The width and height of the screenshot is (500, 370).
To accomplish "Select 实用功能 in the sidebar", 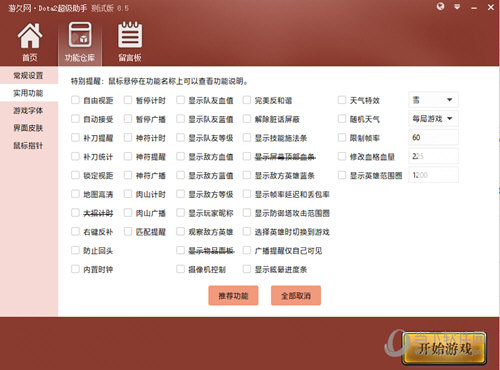I will pos(29,93).
